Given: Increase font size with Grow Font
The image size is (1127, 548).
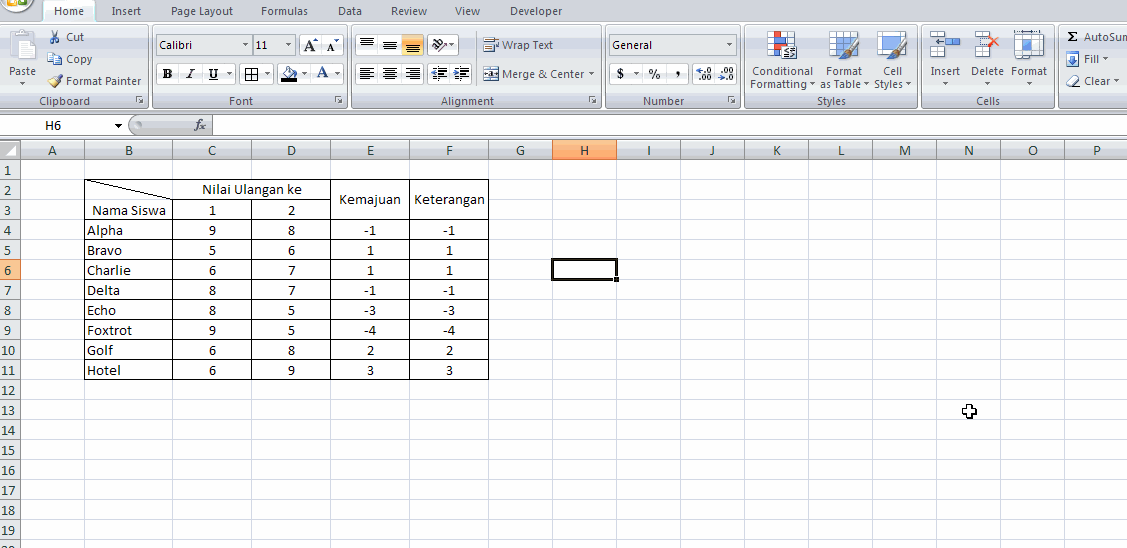Looking at the screenshot, I should coord(310,45).
